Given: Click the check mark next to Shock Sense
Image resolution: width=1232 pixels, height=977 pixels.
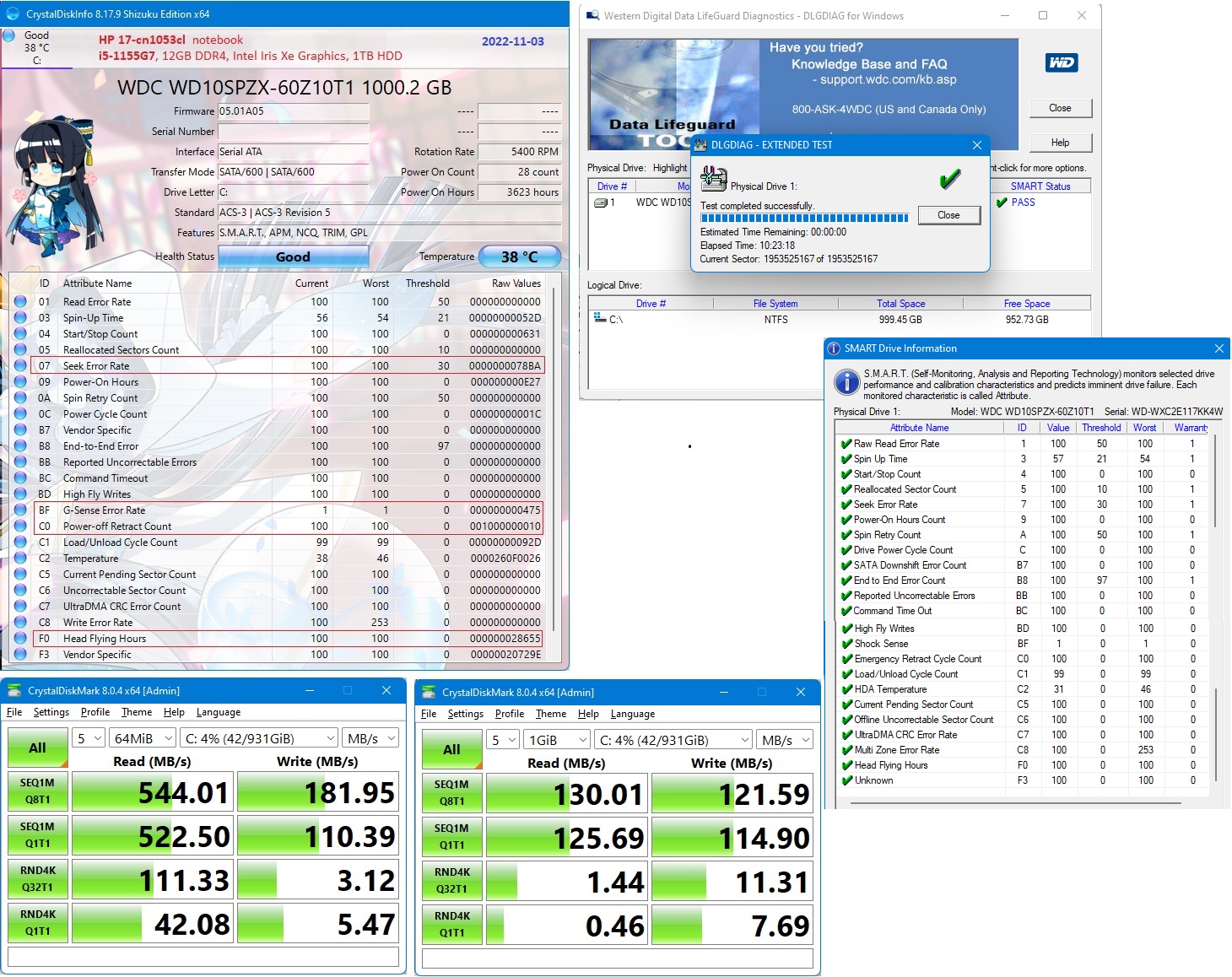Looking at the screenshot, I should pos(847,643).
